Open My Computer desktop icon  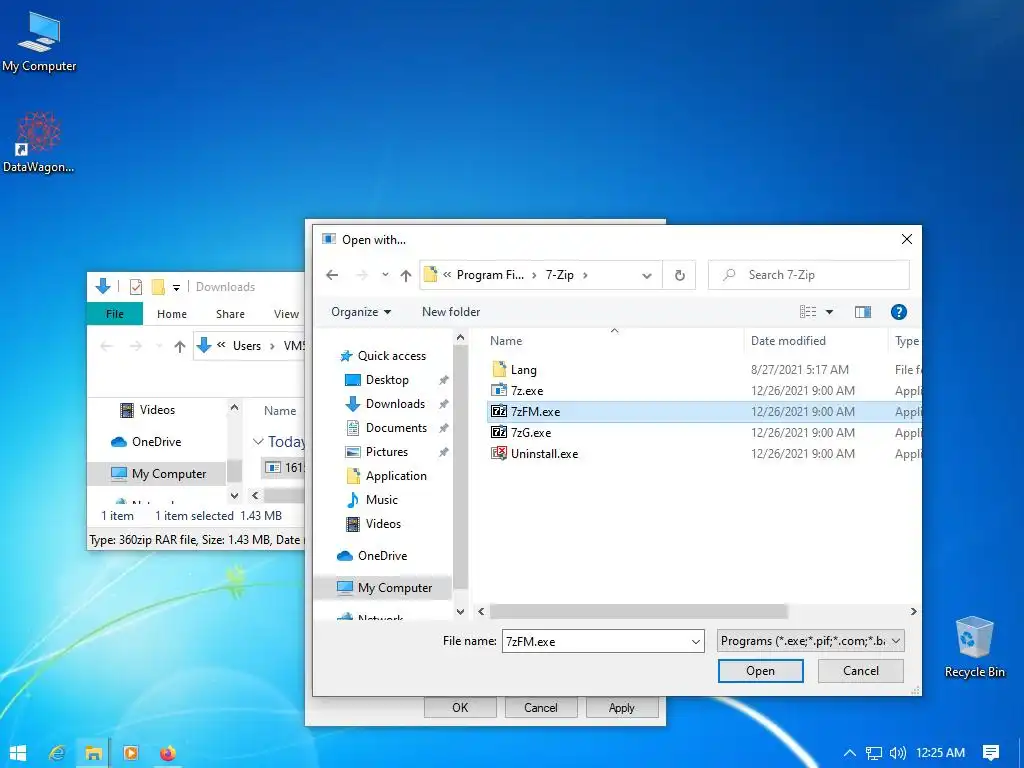(x=39, y=42)
